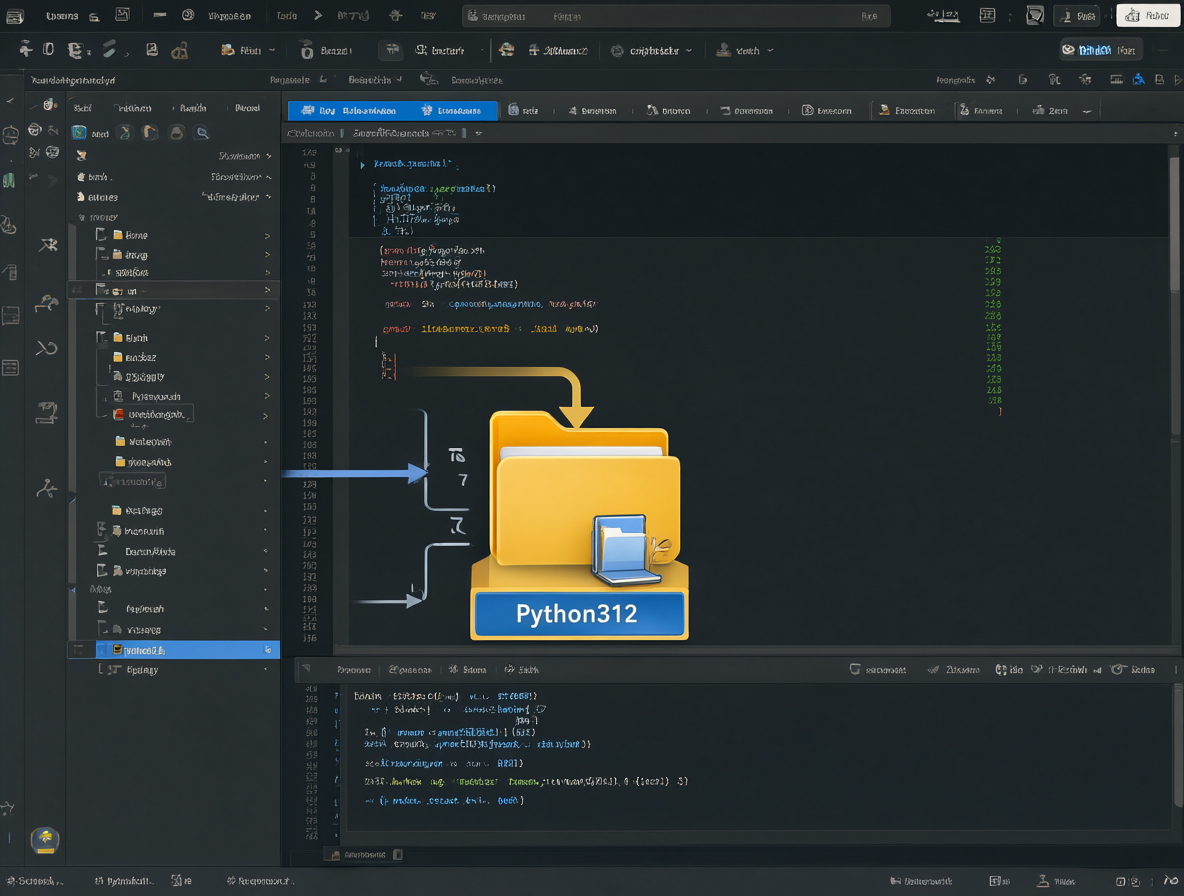
Task: Focus the wide search field in the title bar
Action: (x=676, y=16)
